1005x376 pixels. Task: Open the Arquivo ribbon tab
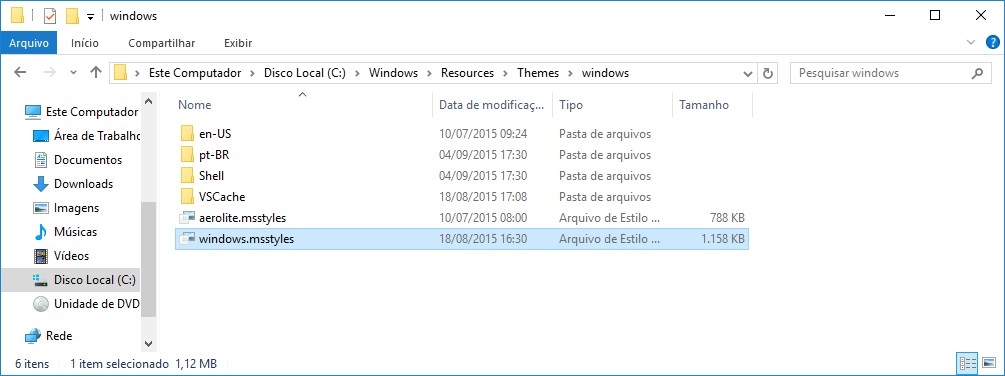pos(29,43)
